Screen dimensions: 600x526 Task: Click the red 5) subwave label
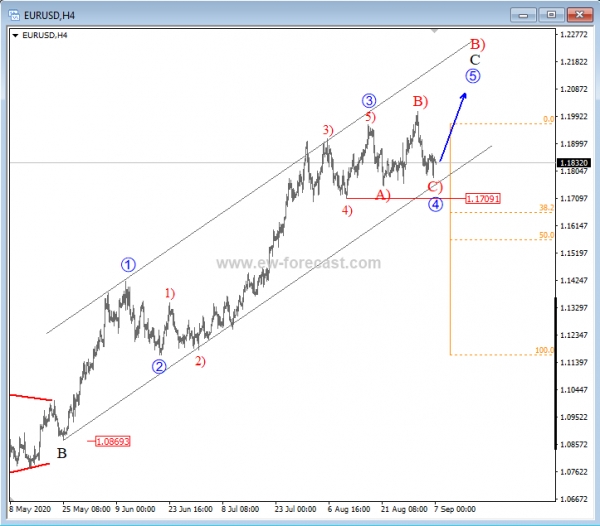(370, 117)
